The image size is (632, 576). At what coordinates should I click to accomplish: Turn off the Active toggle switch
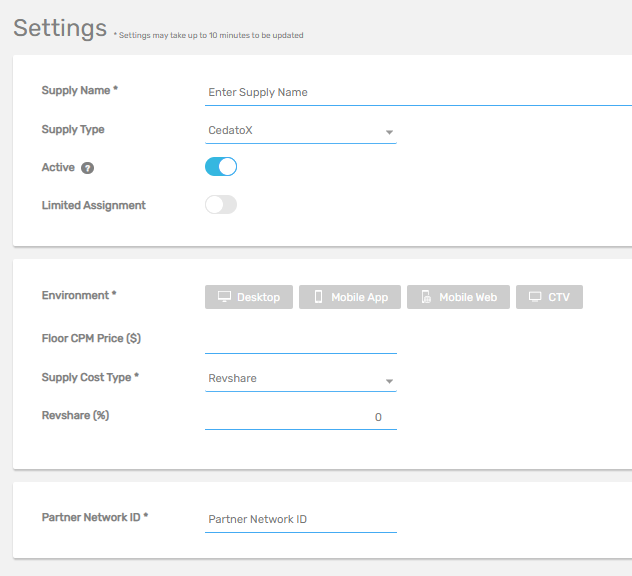pos(221,166)
